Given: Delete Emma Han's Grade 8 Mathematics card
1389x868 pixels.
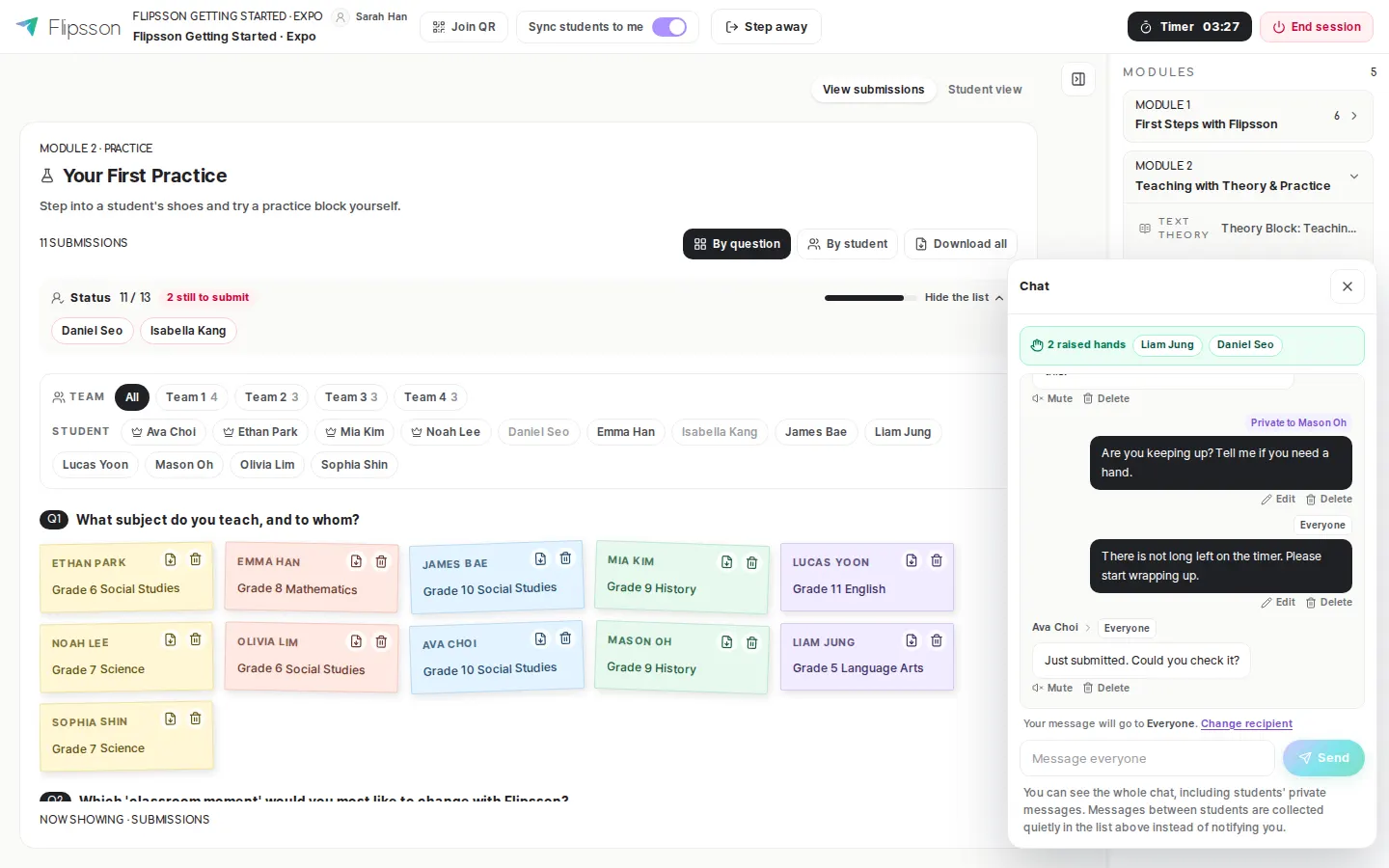Looking at the screenshot, I should 381,561.
